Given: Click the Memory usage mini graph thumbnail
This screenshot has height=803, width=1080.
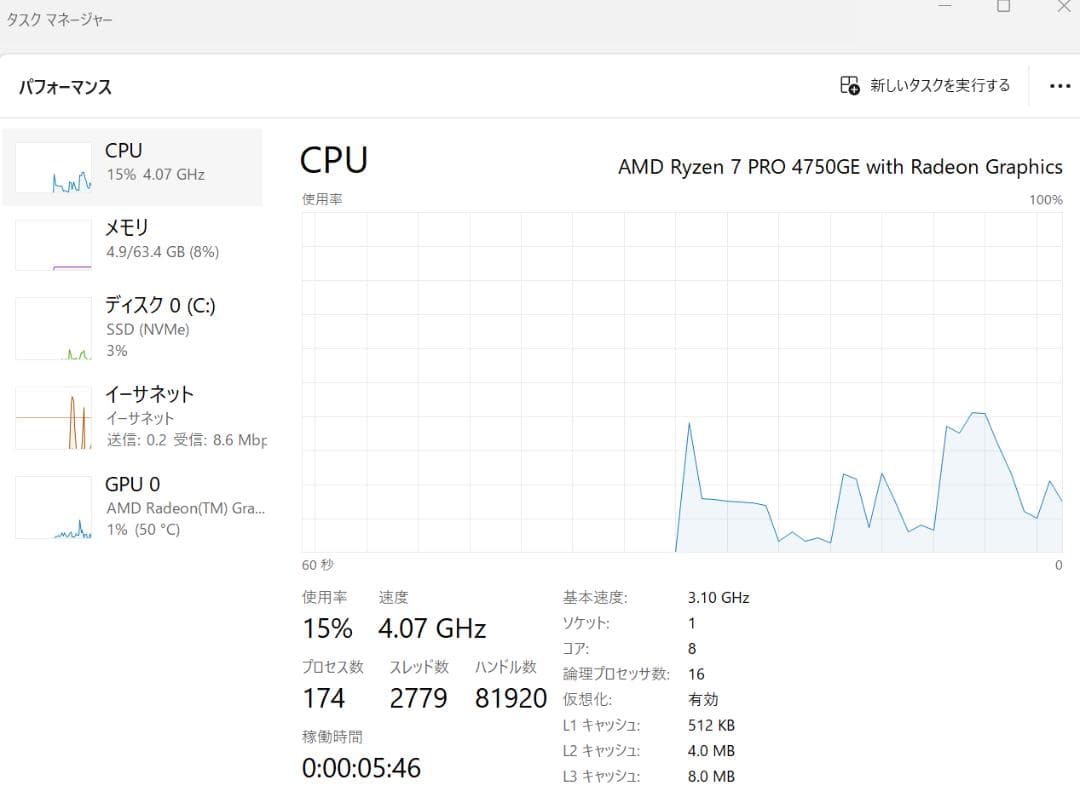Looking at the screenshot, I should tap(52, 243).
